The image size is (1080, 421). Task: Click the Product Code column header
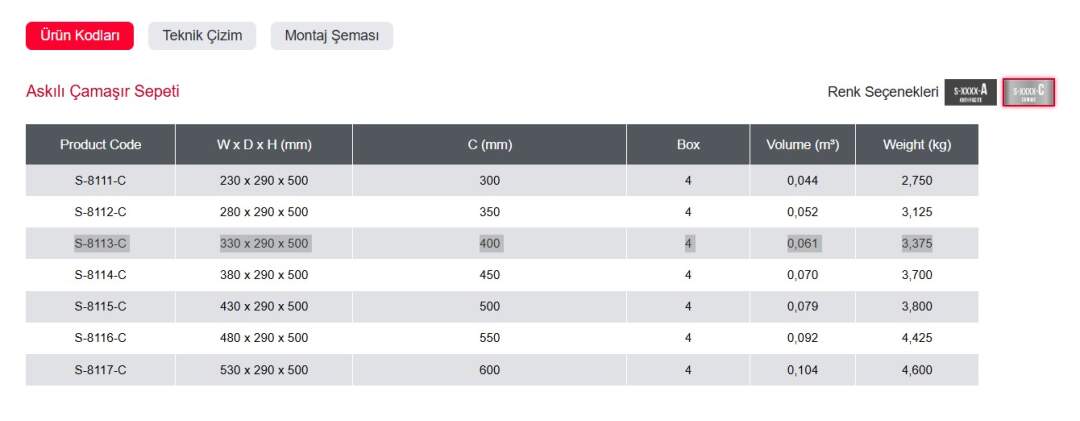pos(100,145)
